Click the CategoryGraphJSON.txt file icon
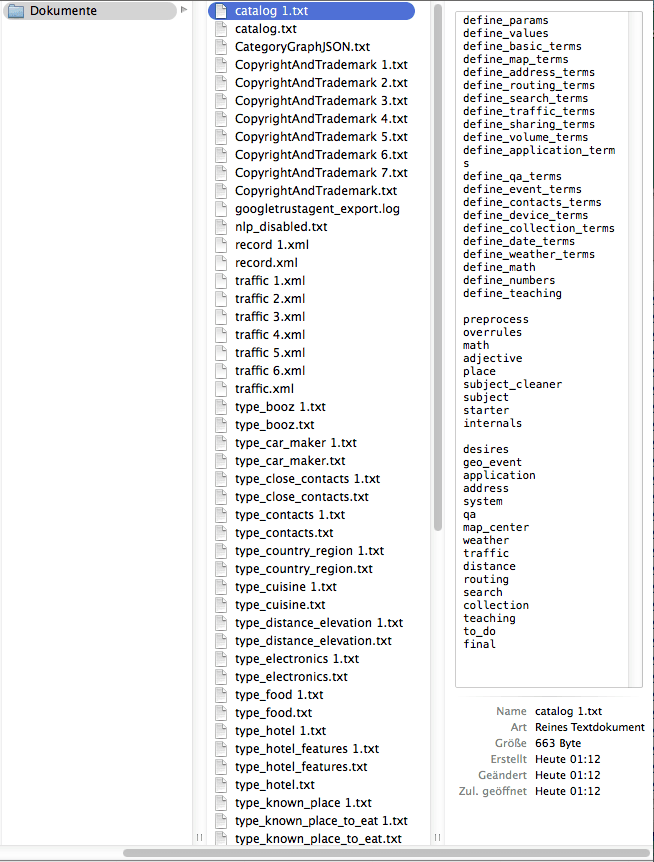 (x=221, y=47)
